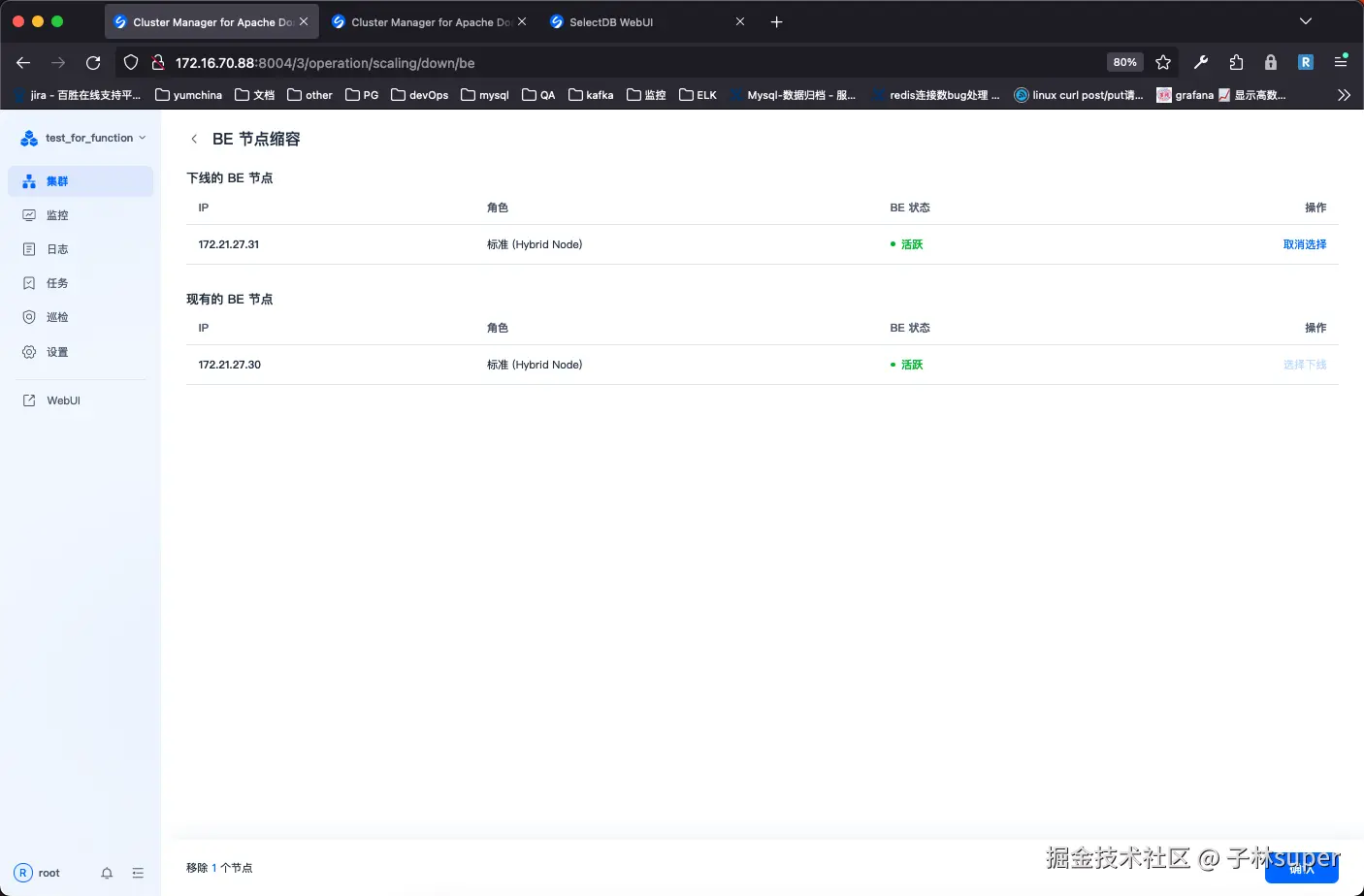
Task: Click the blue confirm button at bottom right
Action: click(x=1302, y=868)
